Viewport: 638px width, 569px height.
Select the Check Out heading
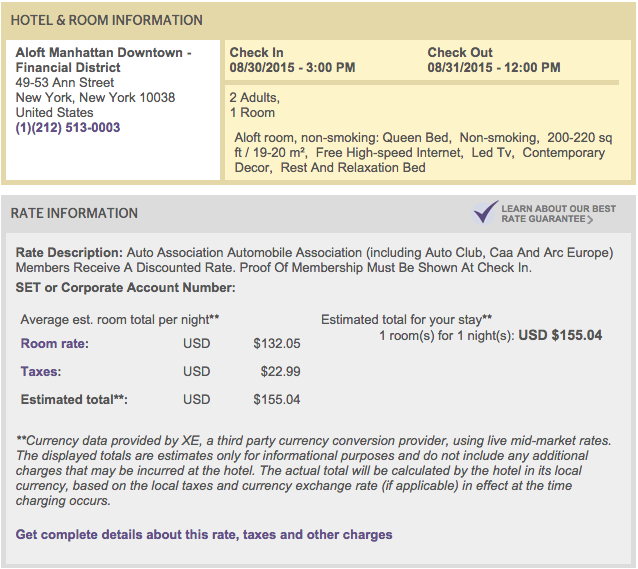tap(460, 53)
